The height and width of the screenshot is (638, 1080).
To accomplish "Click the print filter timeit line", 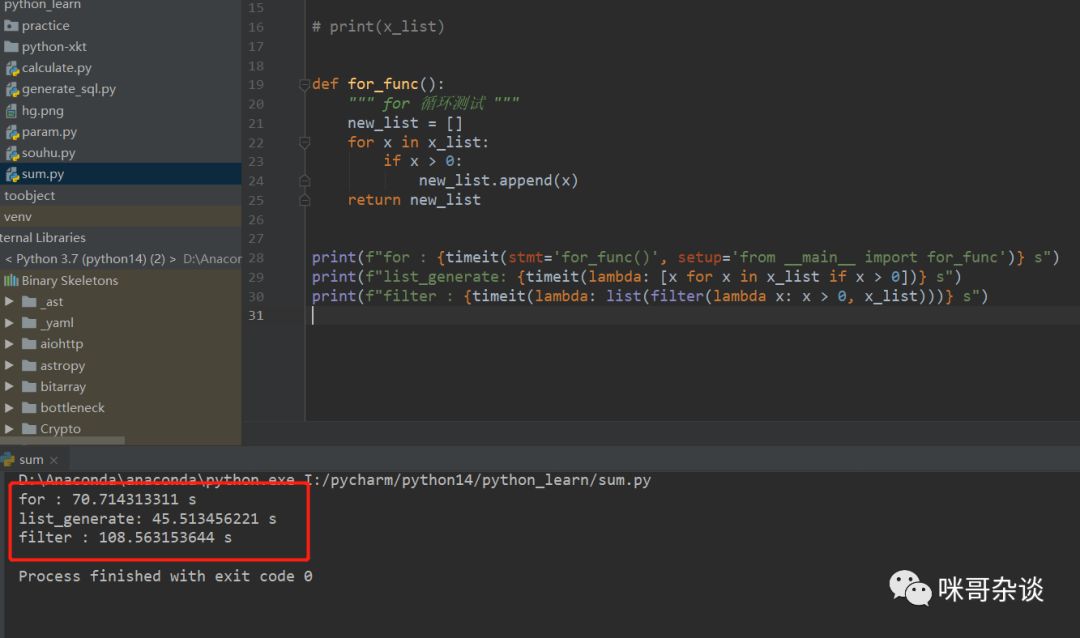I will pyautogui.click(x=650, y=296).
